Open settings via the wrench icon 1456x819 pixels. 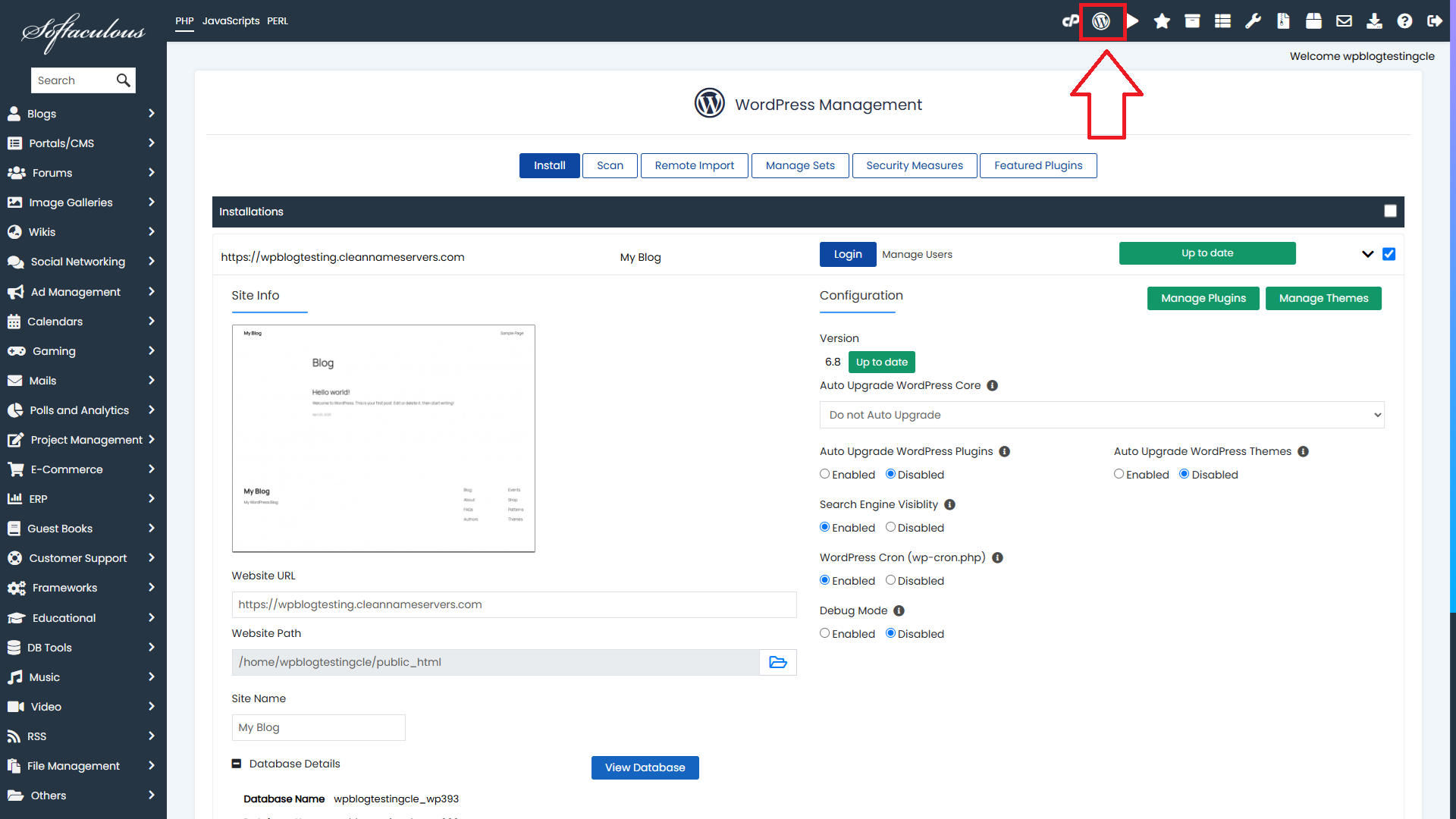pyautogui.click(x=1253, y=21)
